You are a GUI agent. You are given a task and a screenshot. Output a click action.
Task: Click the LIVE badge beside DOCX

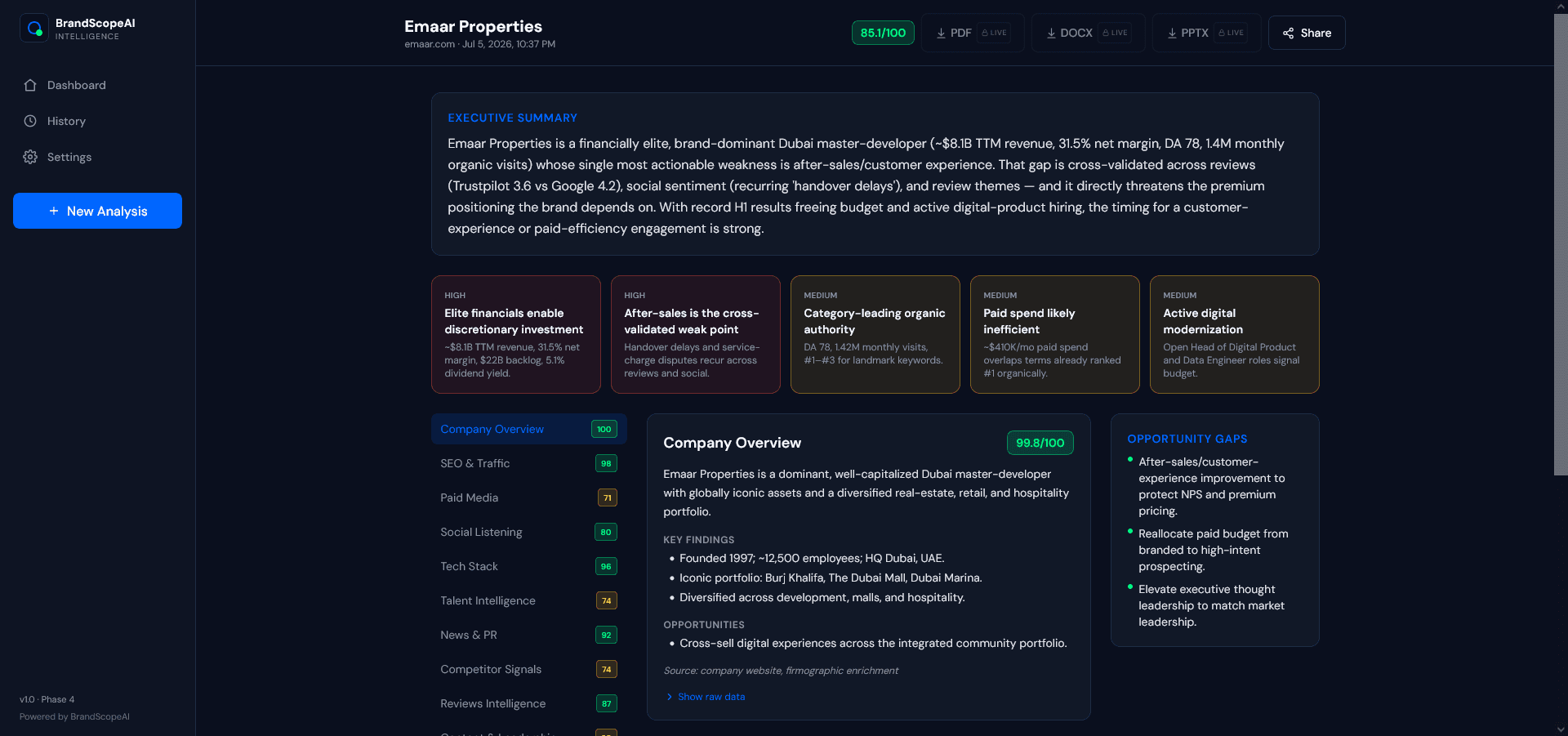[1115, 33]
